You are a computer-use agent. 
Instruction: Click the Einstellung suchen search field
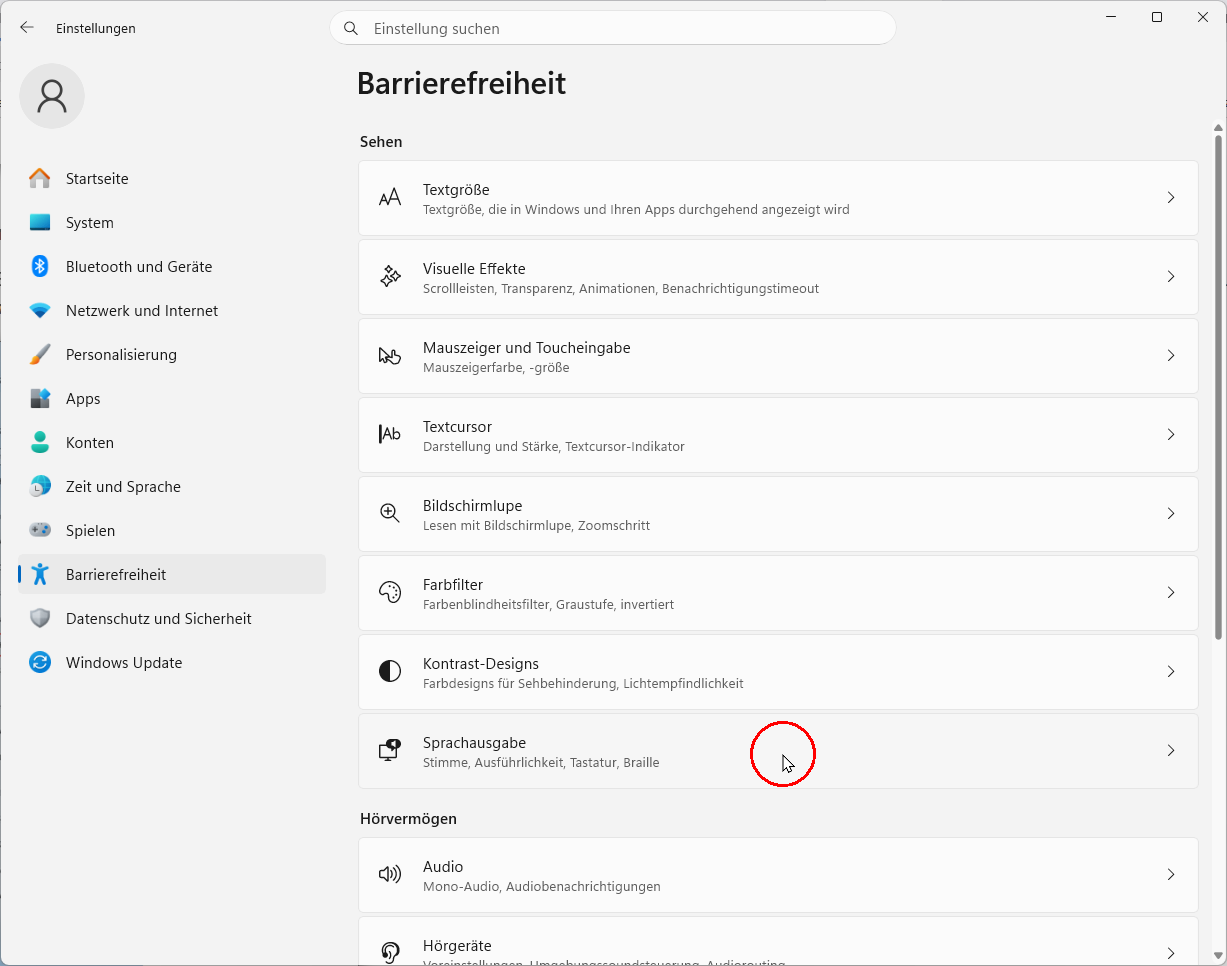[613, 28]
